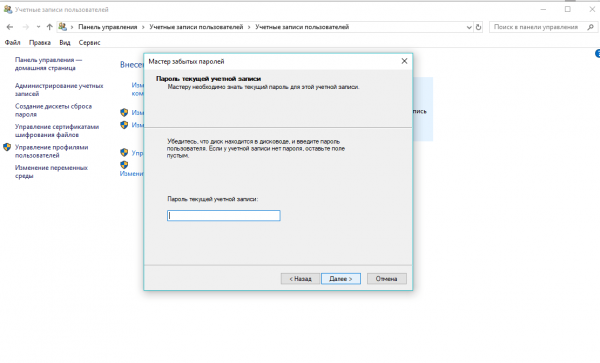Focus the current account password field
This screenshot has width=600, height=363.
(223, 216)
